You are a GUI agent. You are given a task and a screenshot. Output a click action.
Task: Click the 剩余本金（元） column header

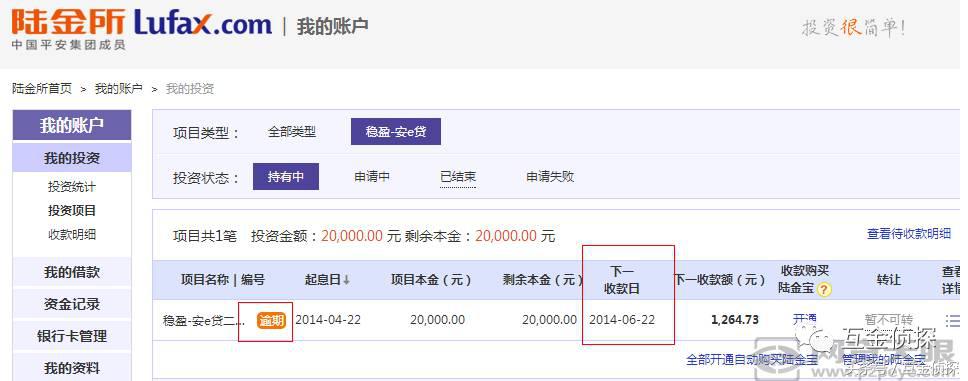(x=543, y=280)
